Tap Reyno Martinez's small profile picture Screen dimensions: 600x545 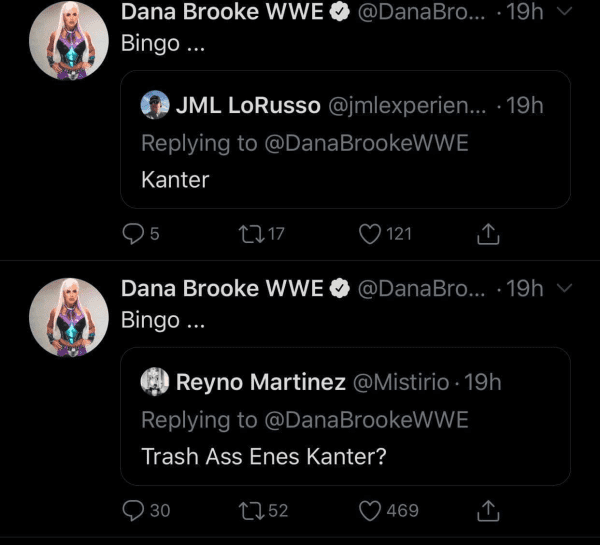pos(155,382)
